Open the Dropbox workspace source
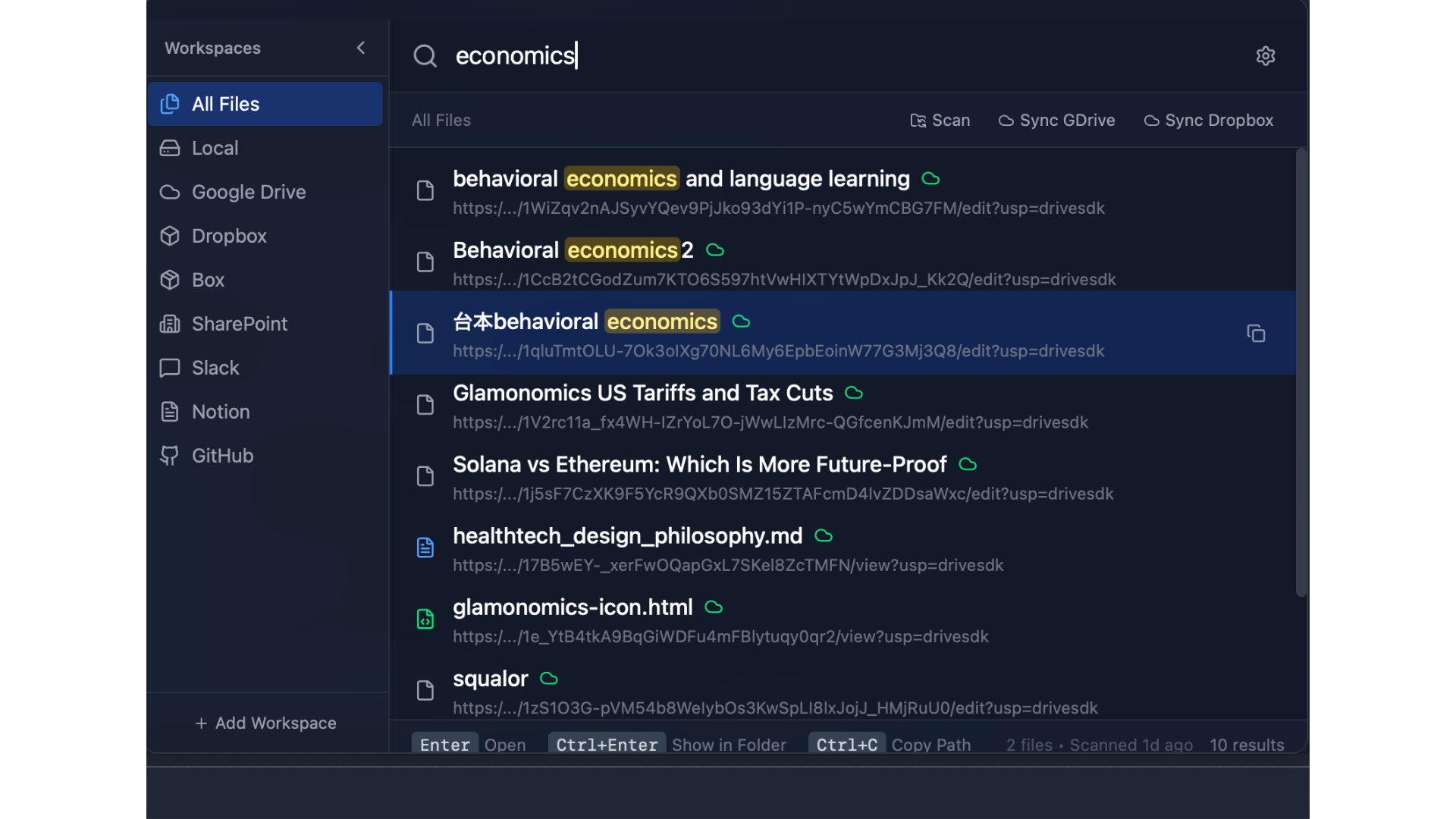This screenshot has width=1456, height=819. coord(227,236)
